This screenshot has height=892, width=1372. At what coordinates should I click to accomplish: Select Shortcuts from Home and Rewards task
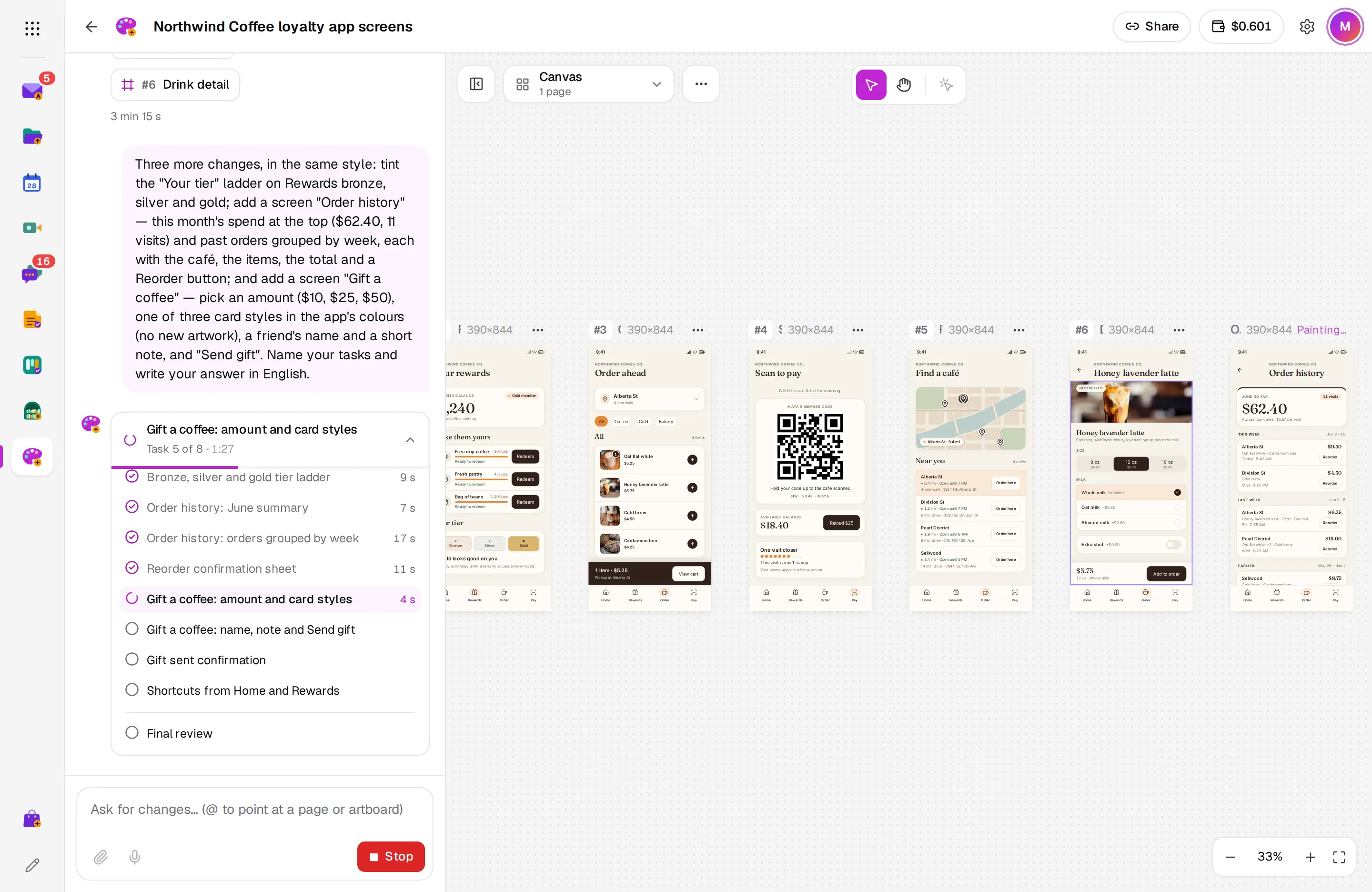coord(270,691)
